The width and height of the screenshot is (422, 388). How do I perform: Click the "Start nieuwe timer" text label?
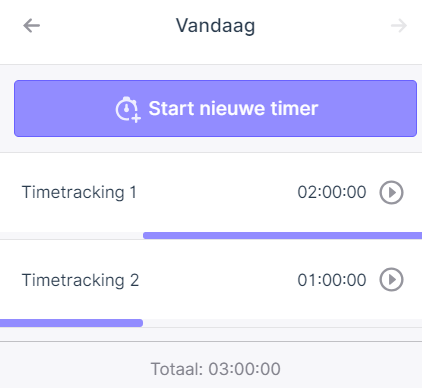[233, 108]
